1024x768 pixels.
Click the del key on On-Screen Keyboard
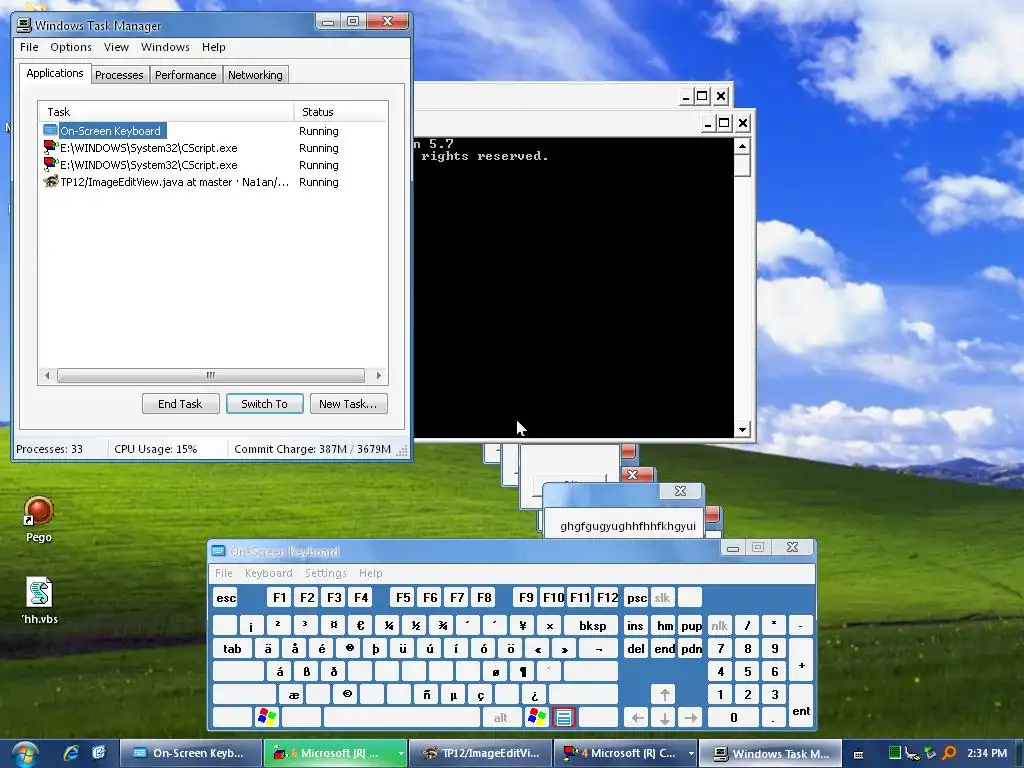[x=636, y=648]
